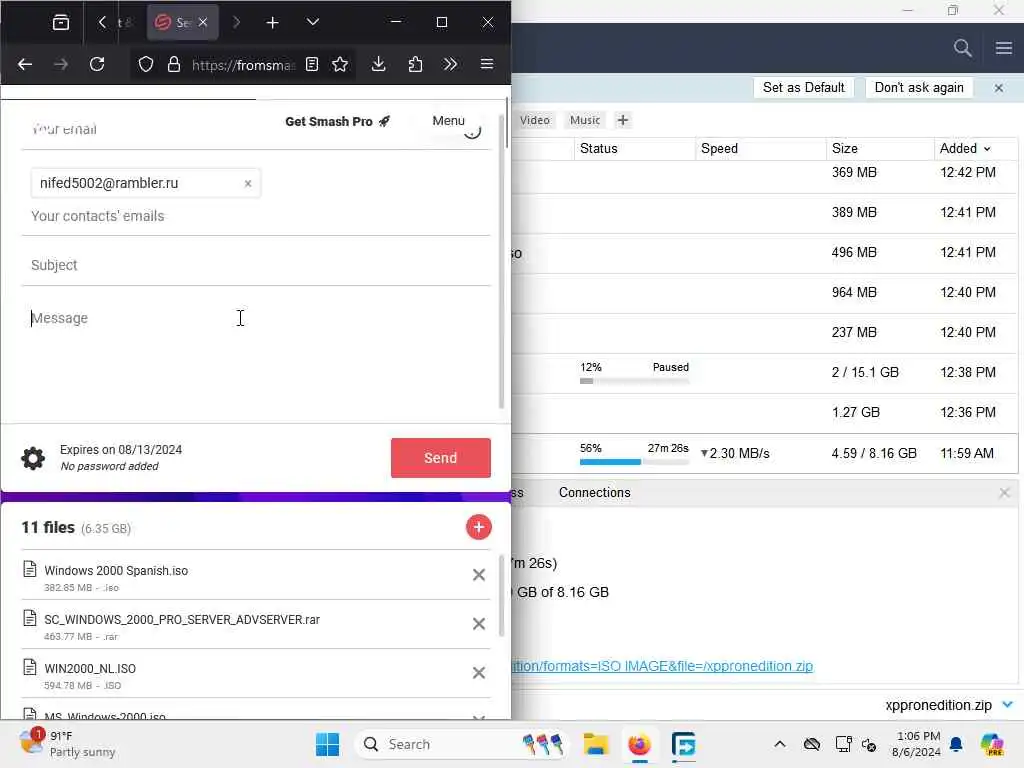Click the Firefox forward arrow button
This screenshot has height=768, width=1024.
point(61,64)
